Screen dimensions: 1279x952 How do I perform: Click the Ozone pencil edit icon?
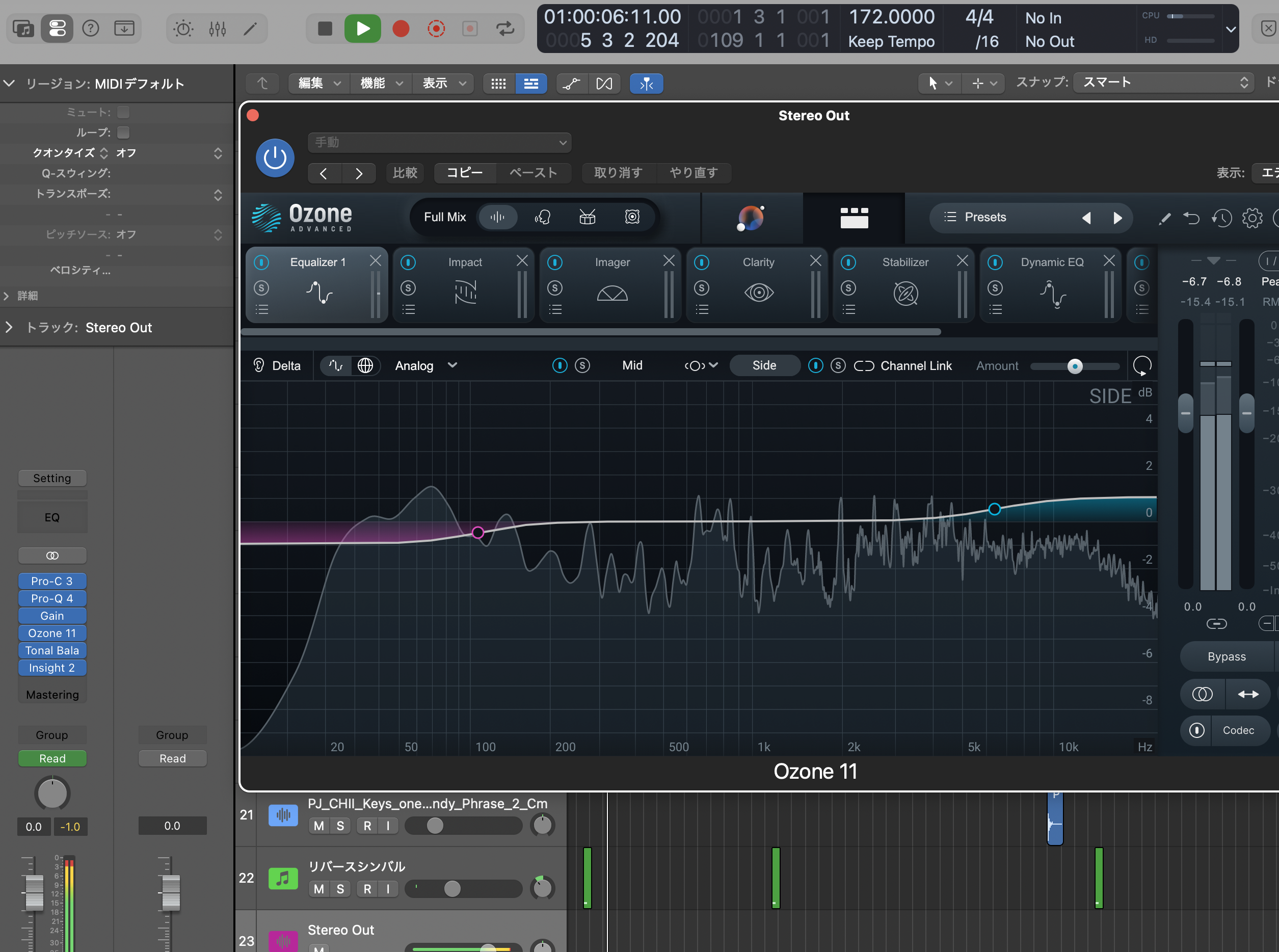click(1164, 218)
